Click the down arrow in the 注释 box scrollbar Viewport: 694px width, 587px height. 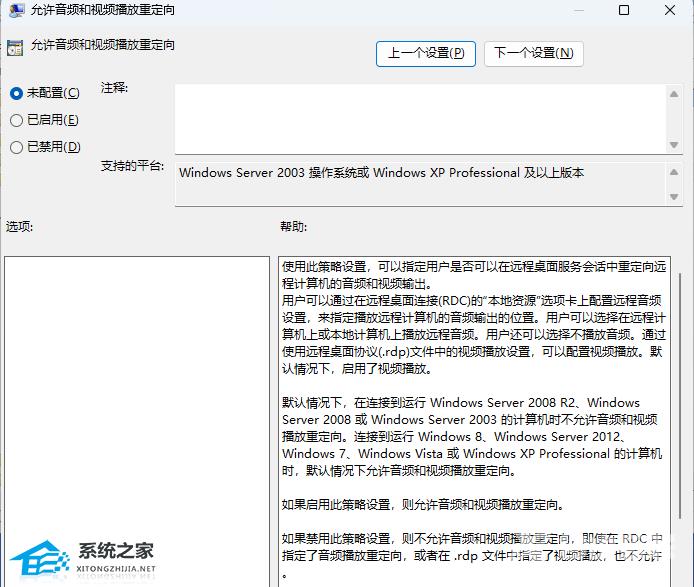tap(674, 144)
